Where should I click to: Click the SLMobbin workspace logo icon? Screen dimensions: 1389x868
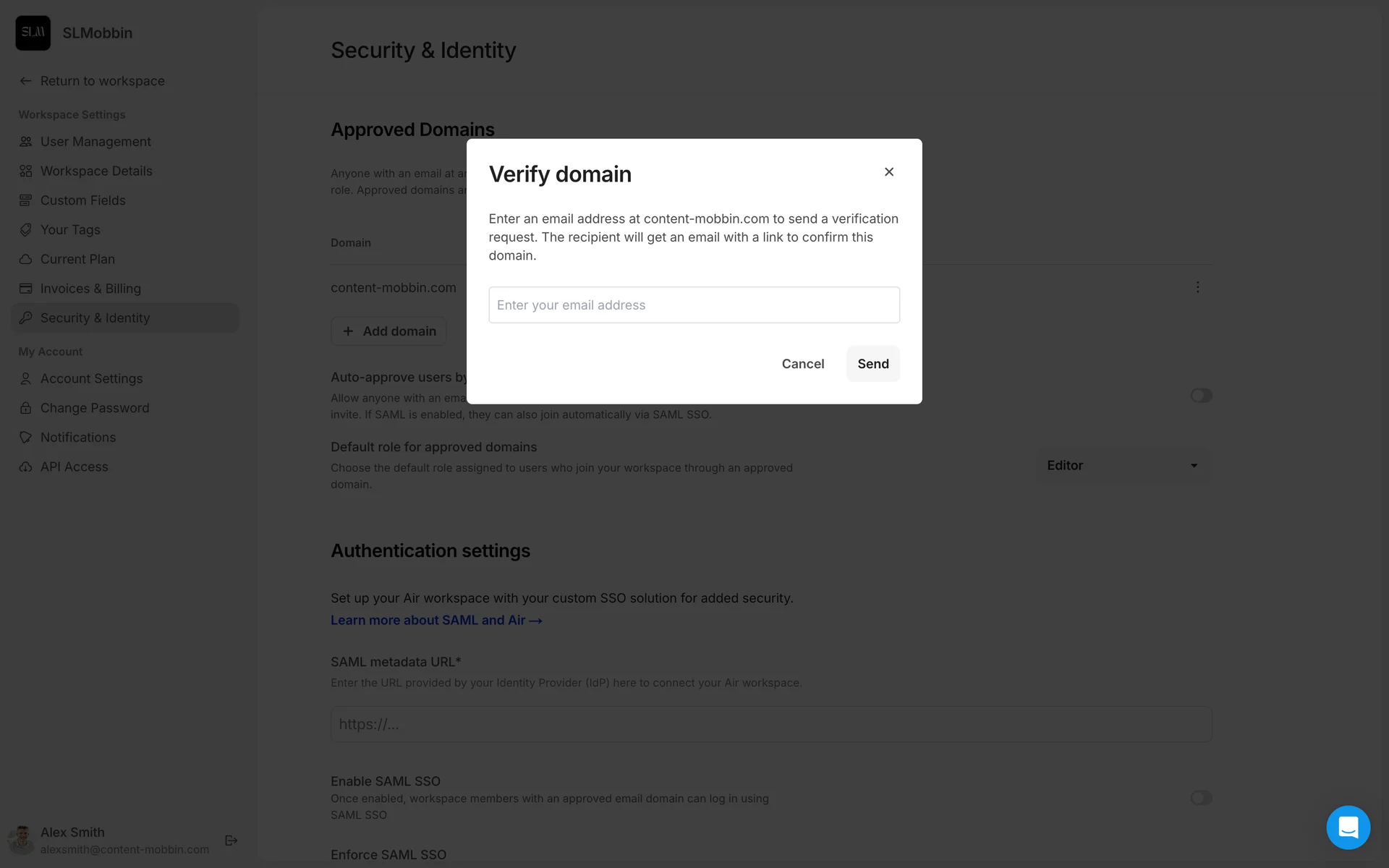(x=33, y=33)
